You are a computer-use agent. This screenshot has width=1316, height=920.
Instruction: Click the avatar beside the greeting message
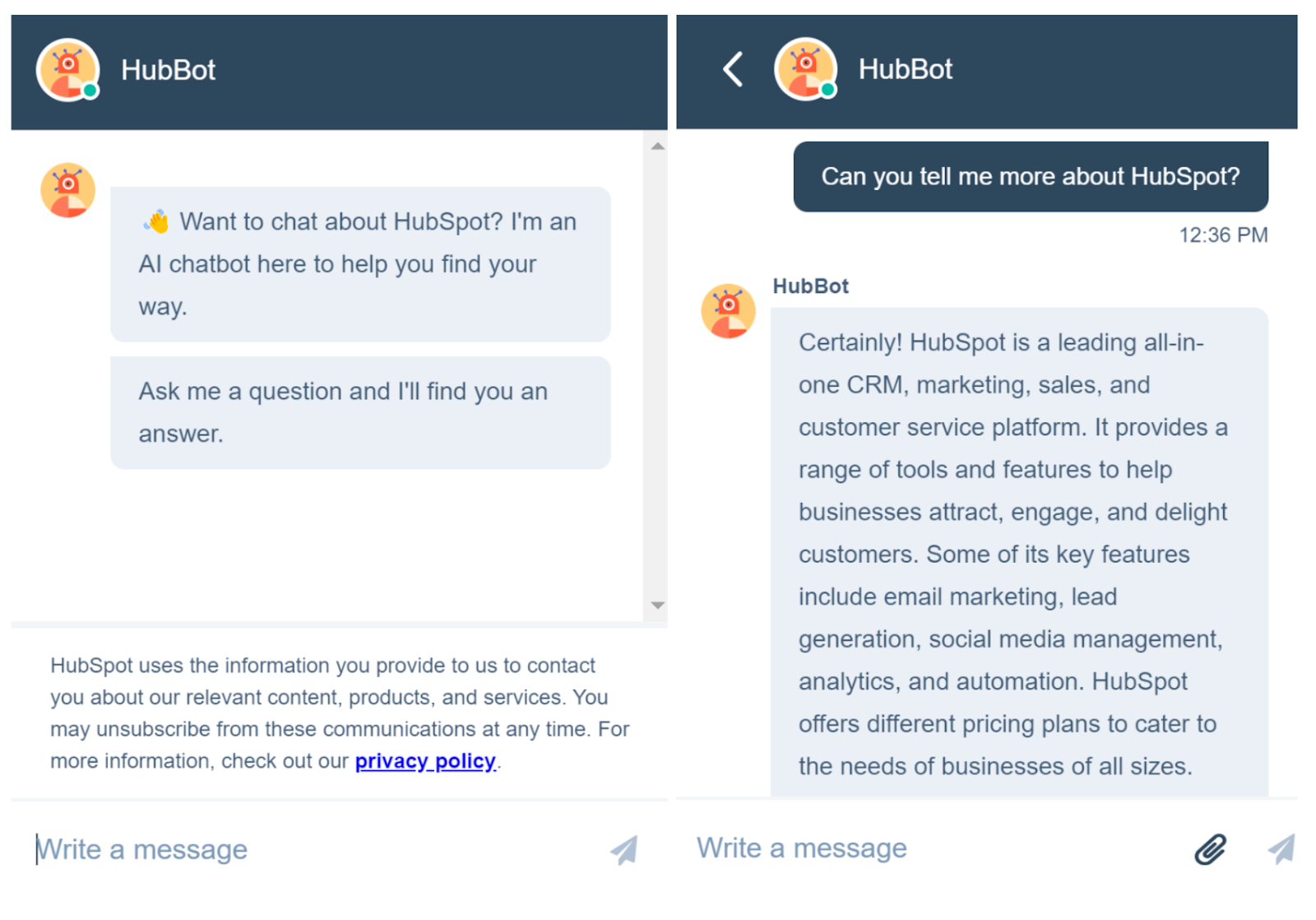(68, 190)
